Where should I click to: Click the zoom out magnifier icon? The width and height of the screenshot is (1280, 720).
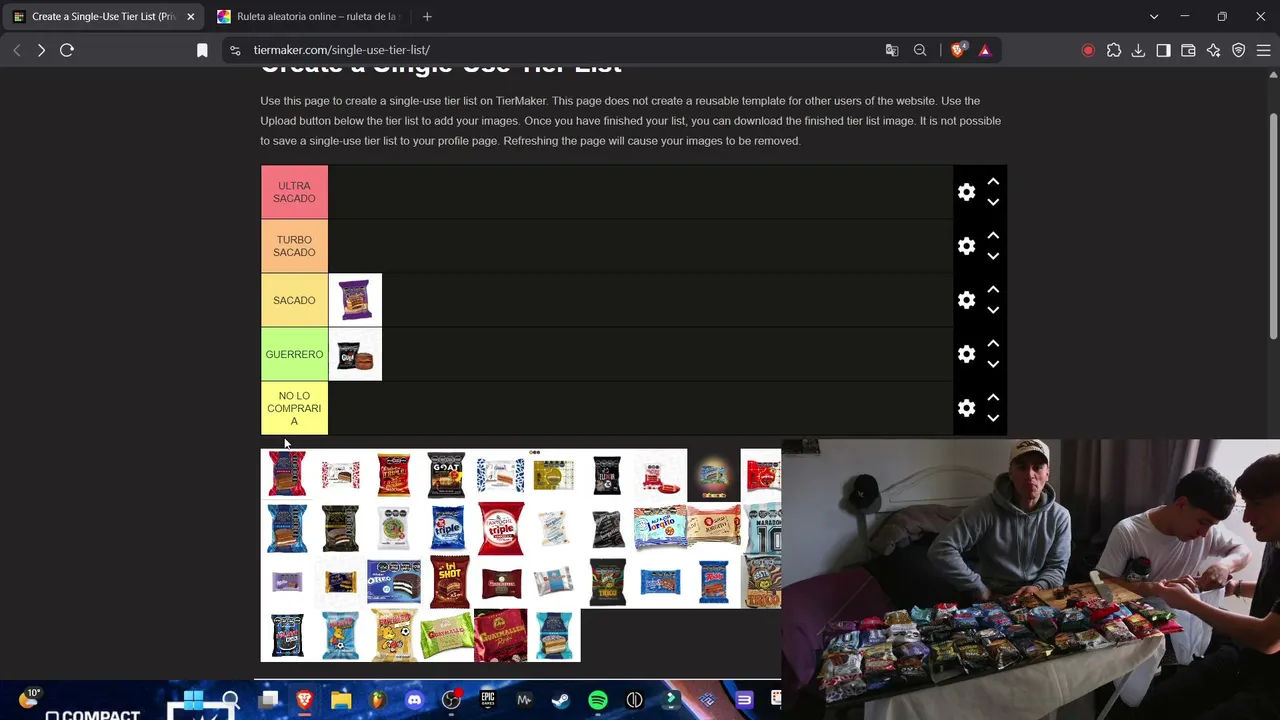[x=920, y=50]
